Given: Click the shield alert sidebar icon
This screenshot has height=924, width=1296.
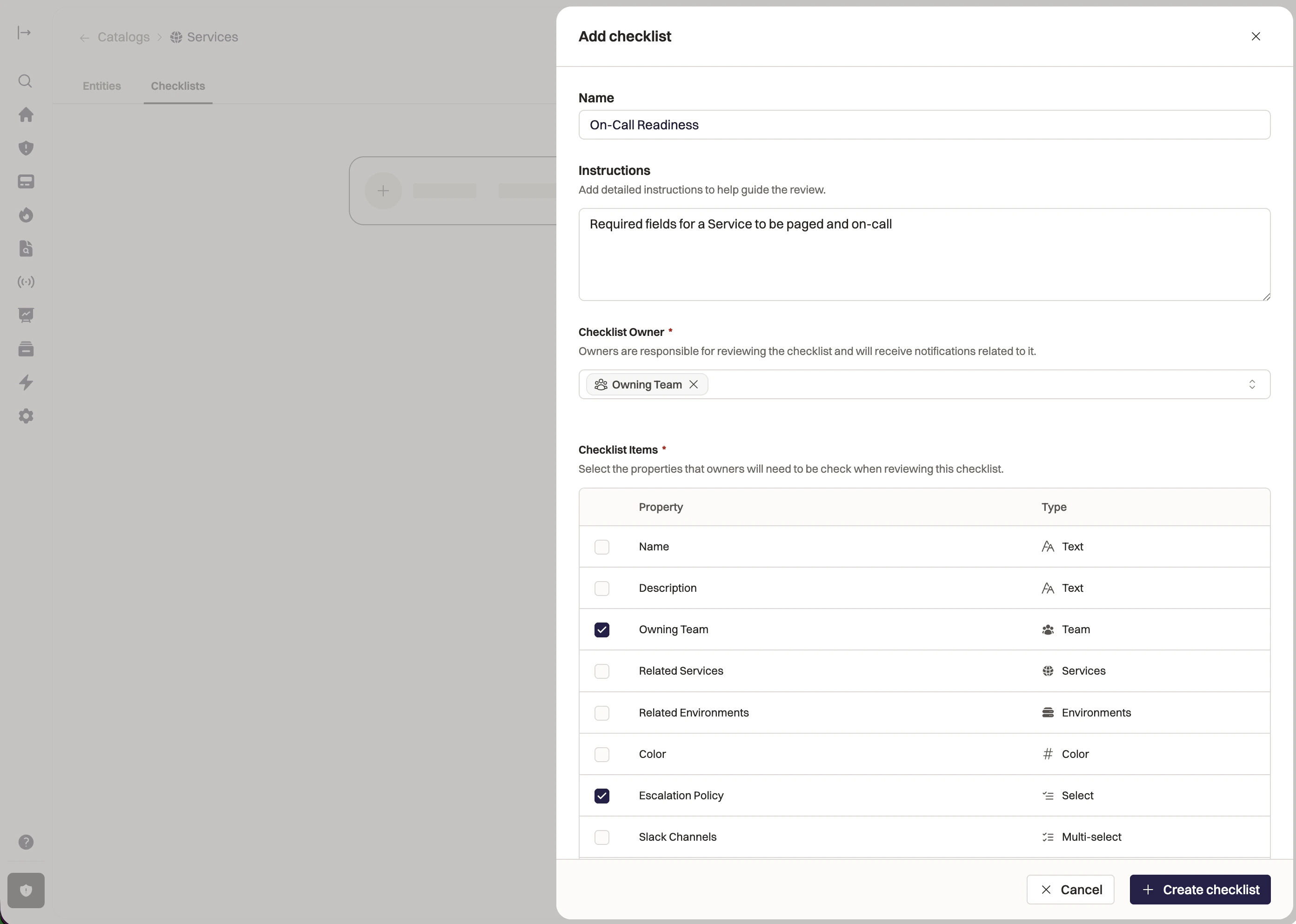Looking at the screenshot, I should click(26, 148).
